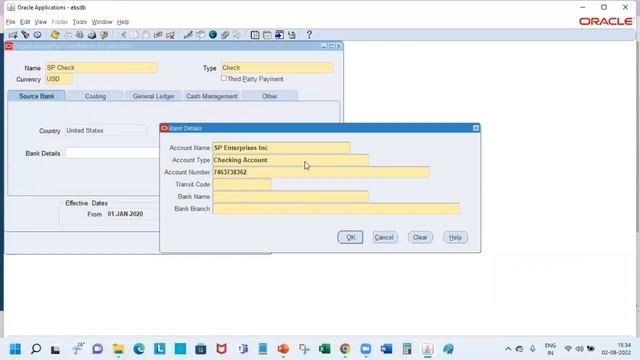Switch to the Costing tab
Viewport: 640px width, 360px height.
coord(96,96)
